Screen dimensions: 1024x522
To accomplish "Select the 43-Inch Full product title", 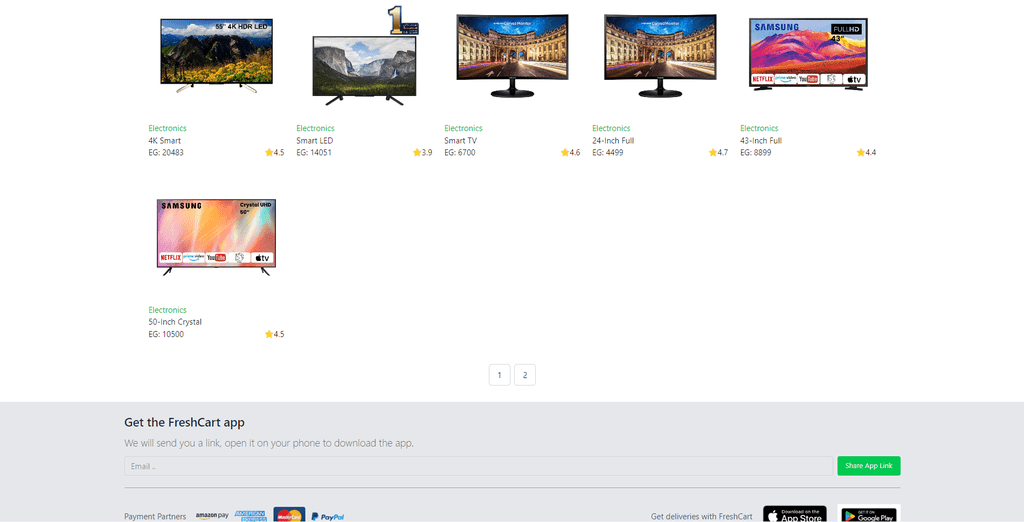I will coord(761,140).
